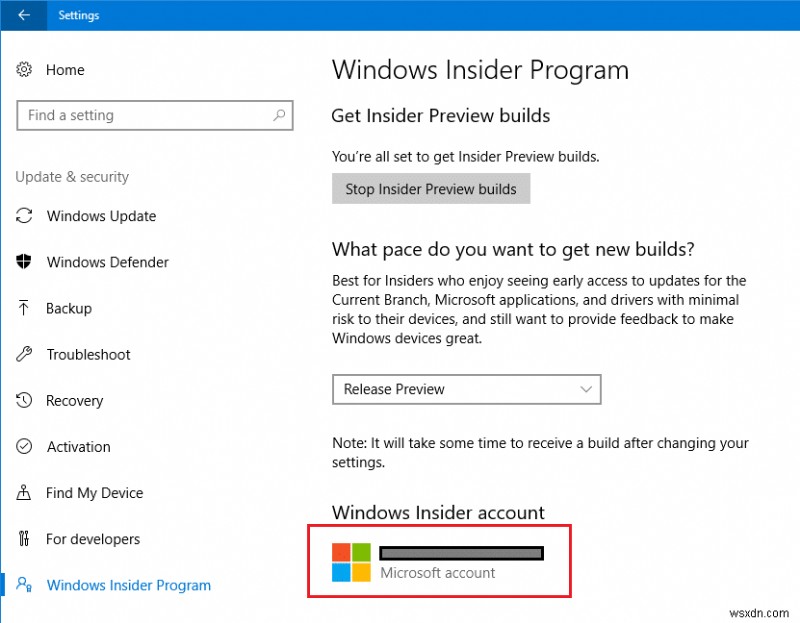Click Stop Insider Preview builds
Screen dimensions: 800x623
tap(431, 188)
